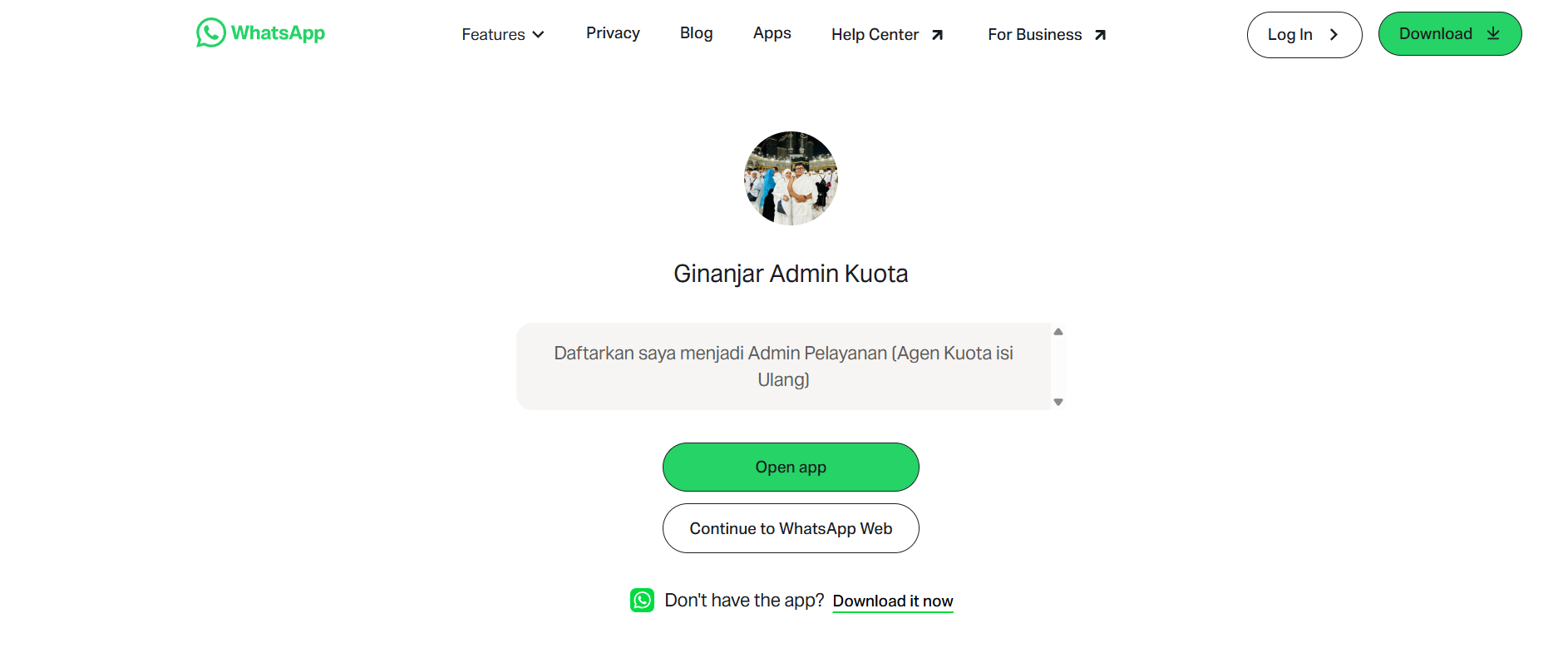1568x658 pixels.
Task: Click Ginanjar Admin Kuota profile picture
Action: (791, 178)
